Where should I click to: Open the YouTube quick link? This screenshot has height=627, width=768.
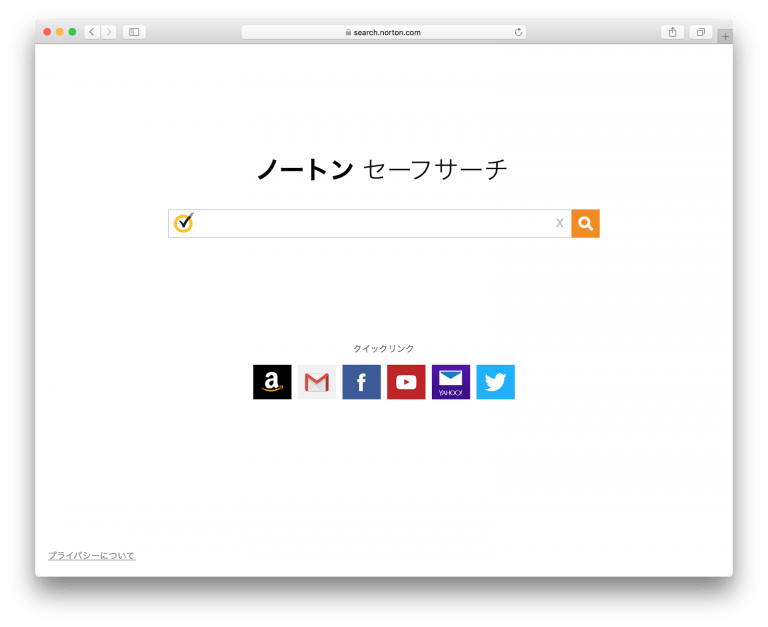406,382
